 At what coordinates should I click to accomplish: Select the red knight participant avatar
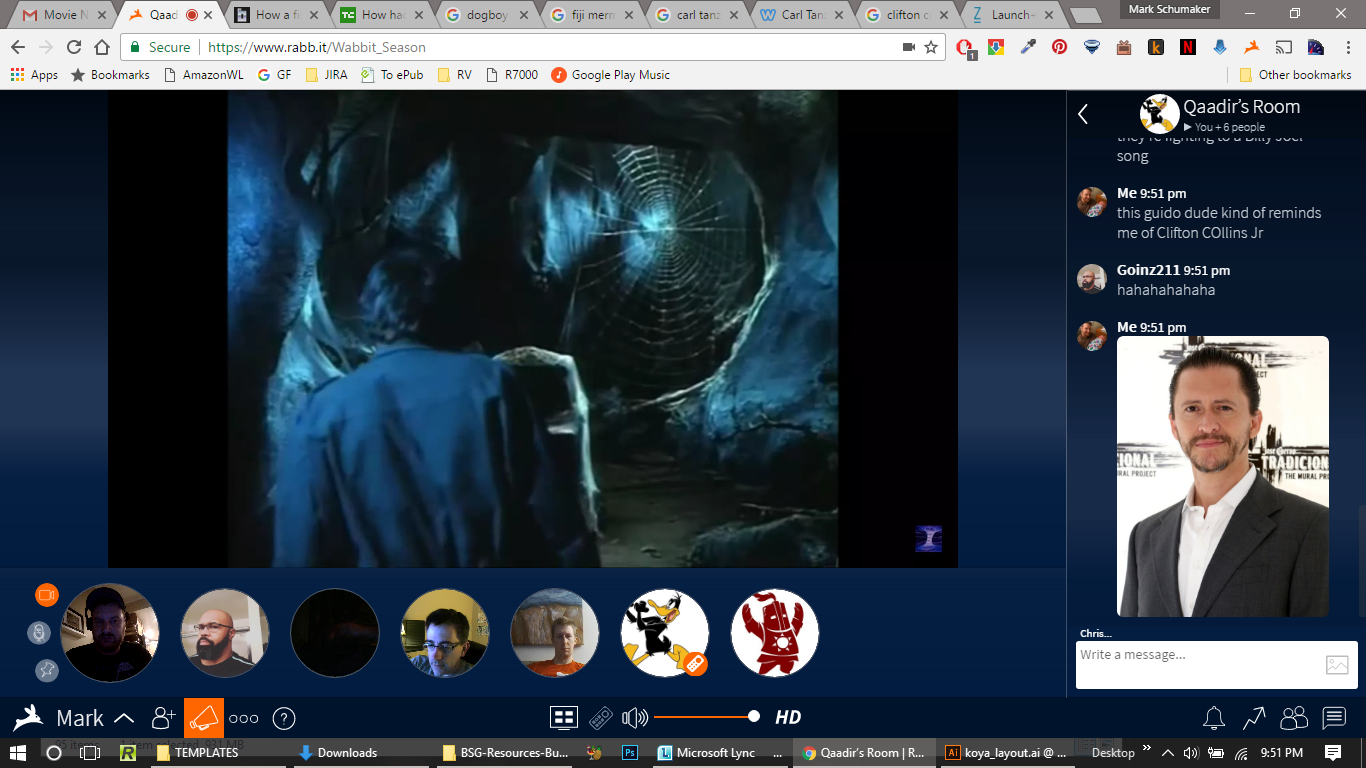[x=775, y=633]
